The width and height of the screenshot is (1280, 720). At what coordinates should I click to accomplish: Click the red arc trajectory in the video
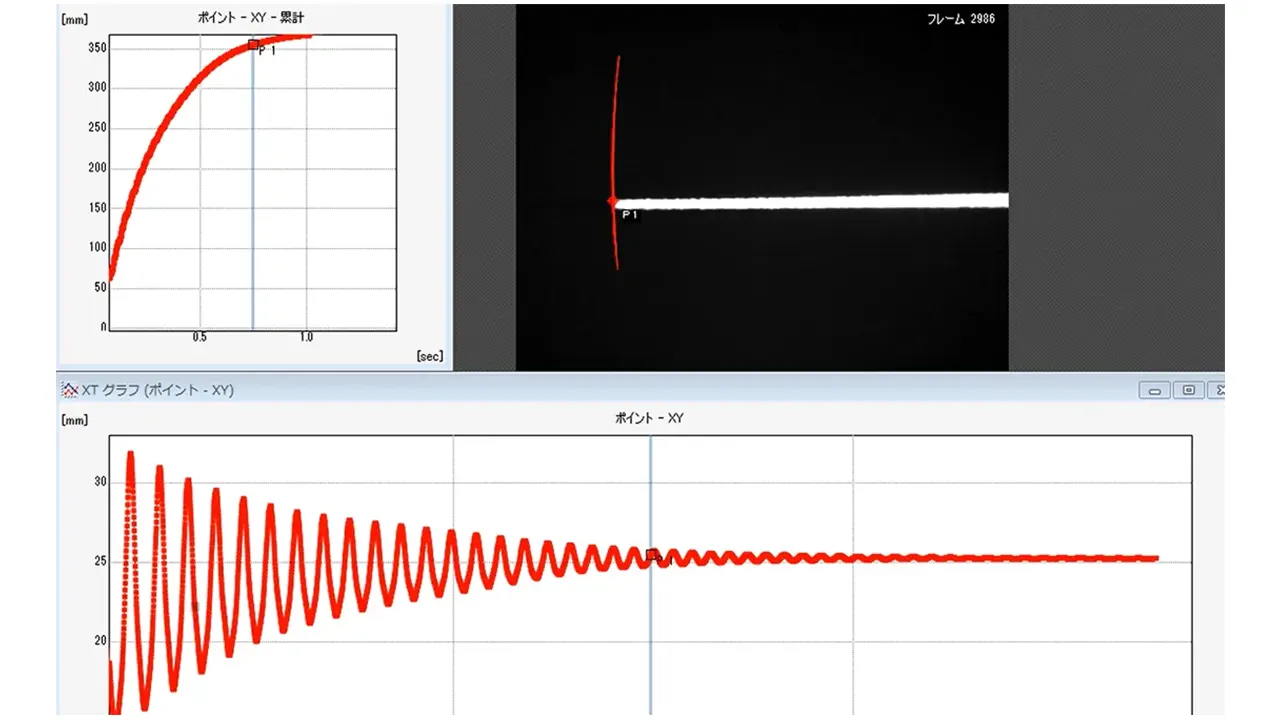coord(616,162)
